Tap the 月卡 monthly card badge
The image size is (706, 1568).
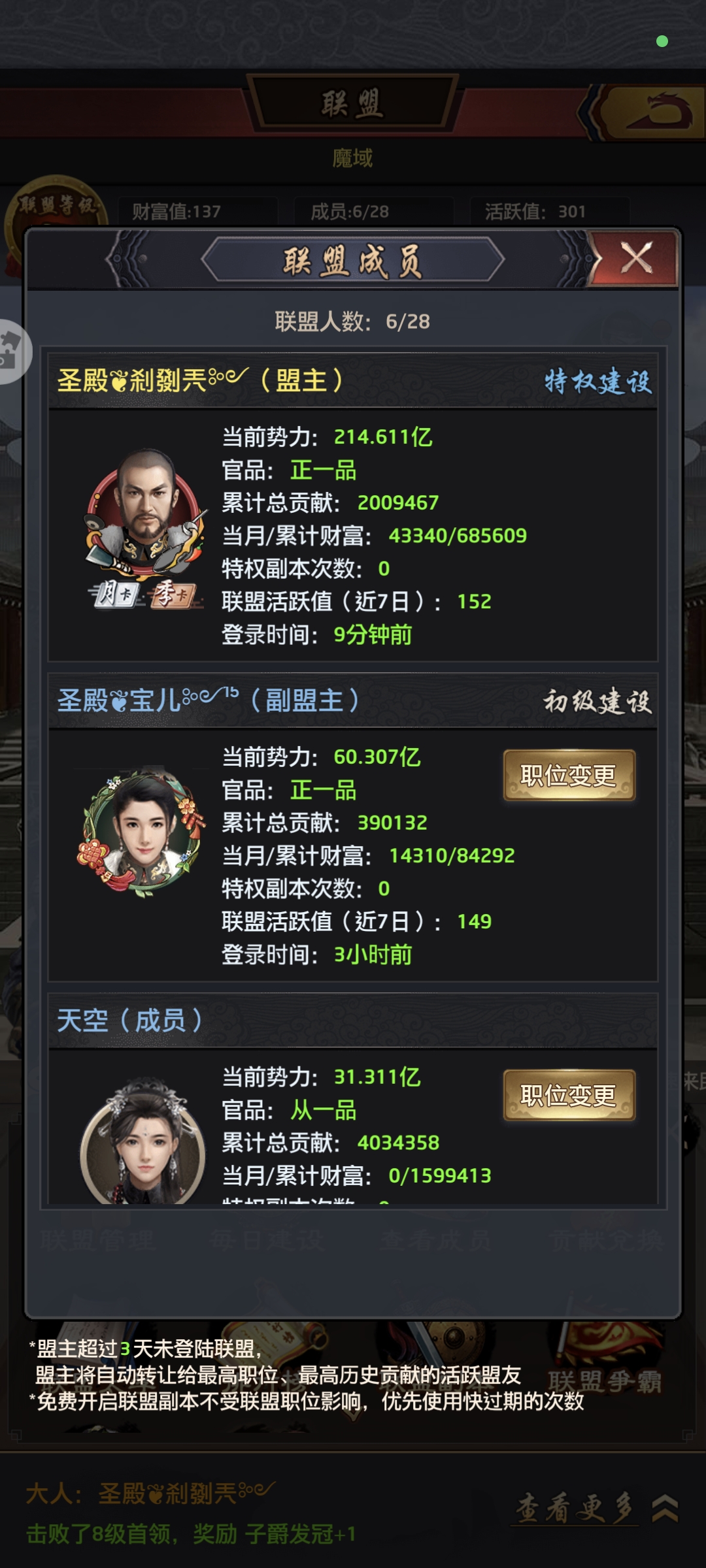pos(115,595)
